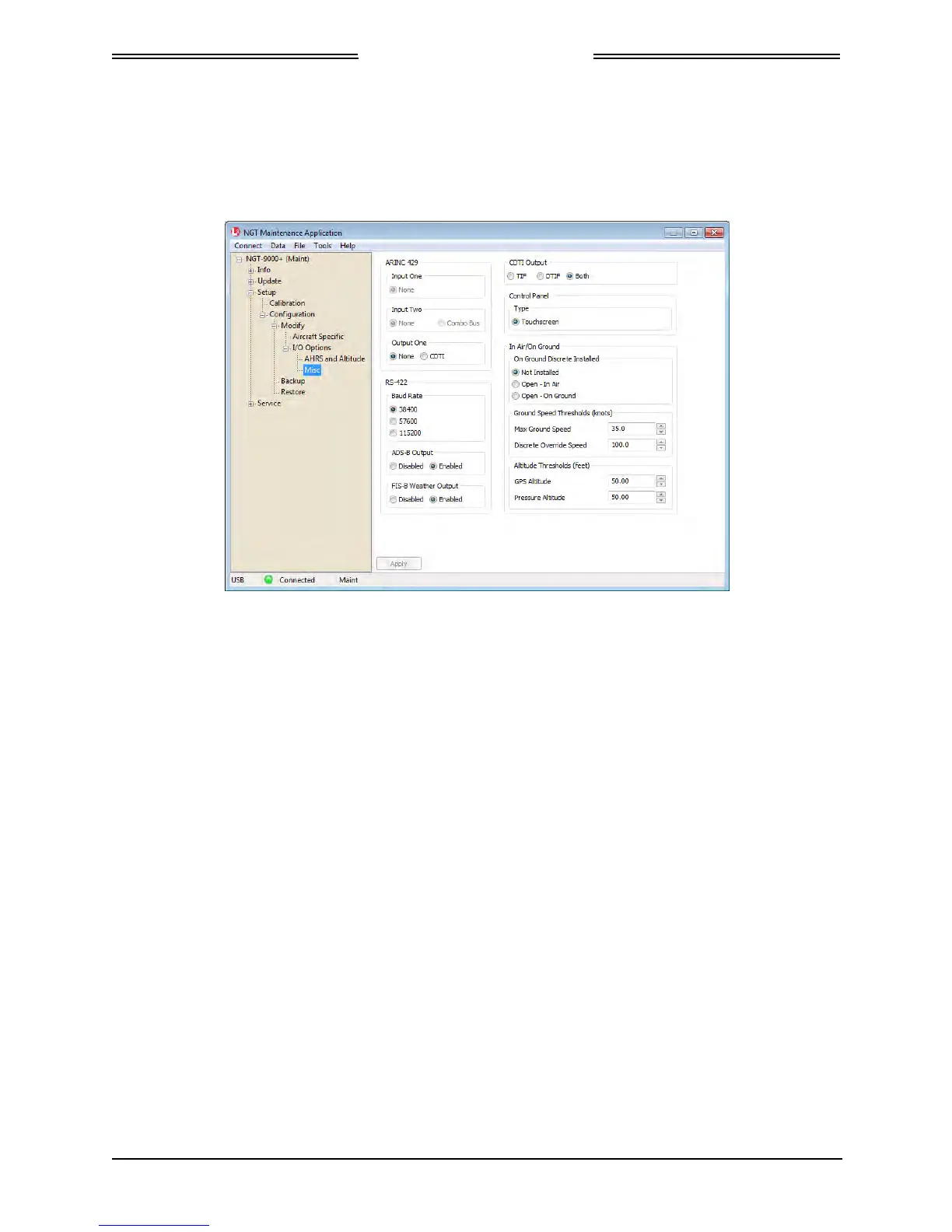Image resolution: width=952 pixels, height=1232 pixels.
Task: Decrease Pressure Altitude with down arrow
Action: click(661, 500)
